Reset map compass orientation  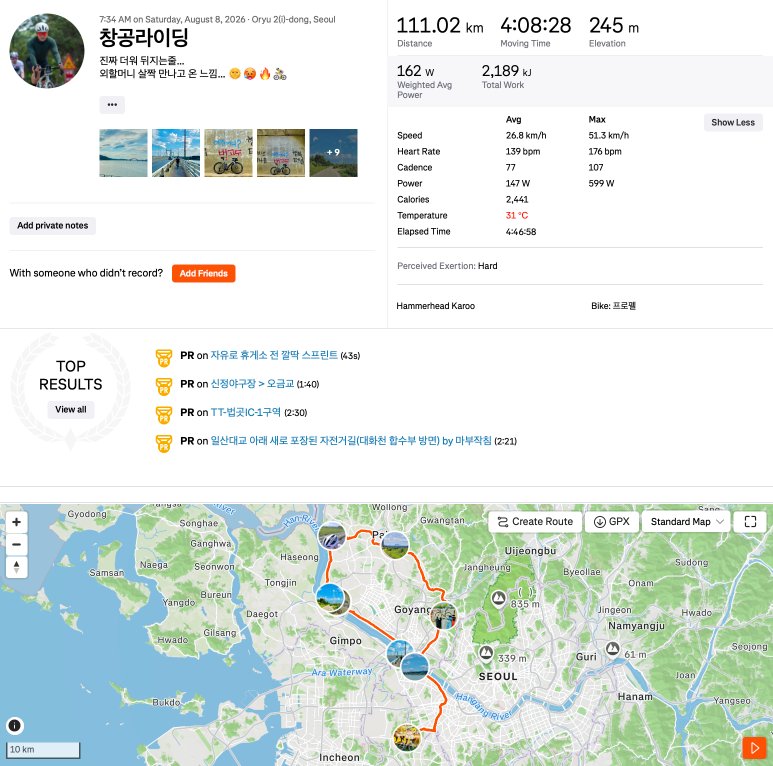(16, 567)
